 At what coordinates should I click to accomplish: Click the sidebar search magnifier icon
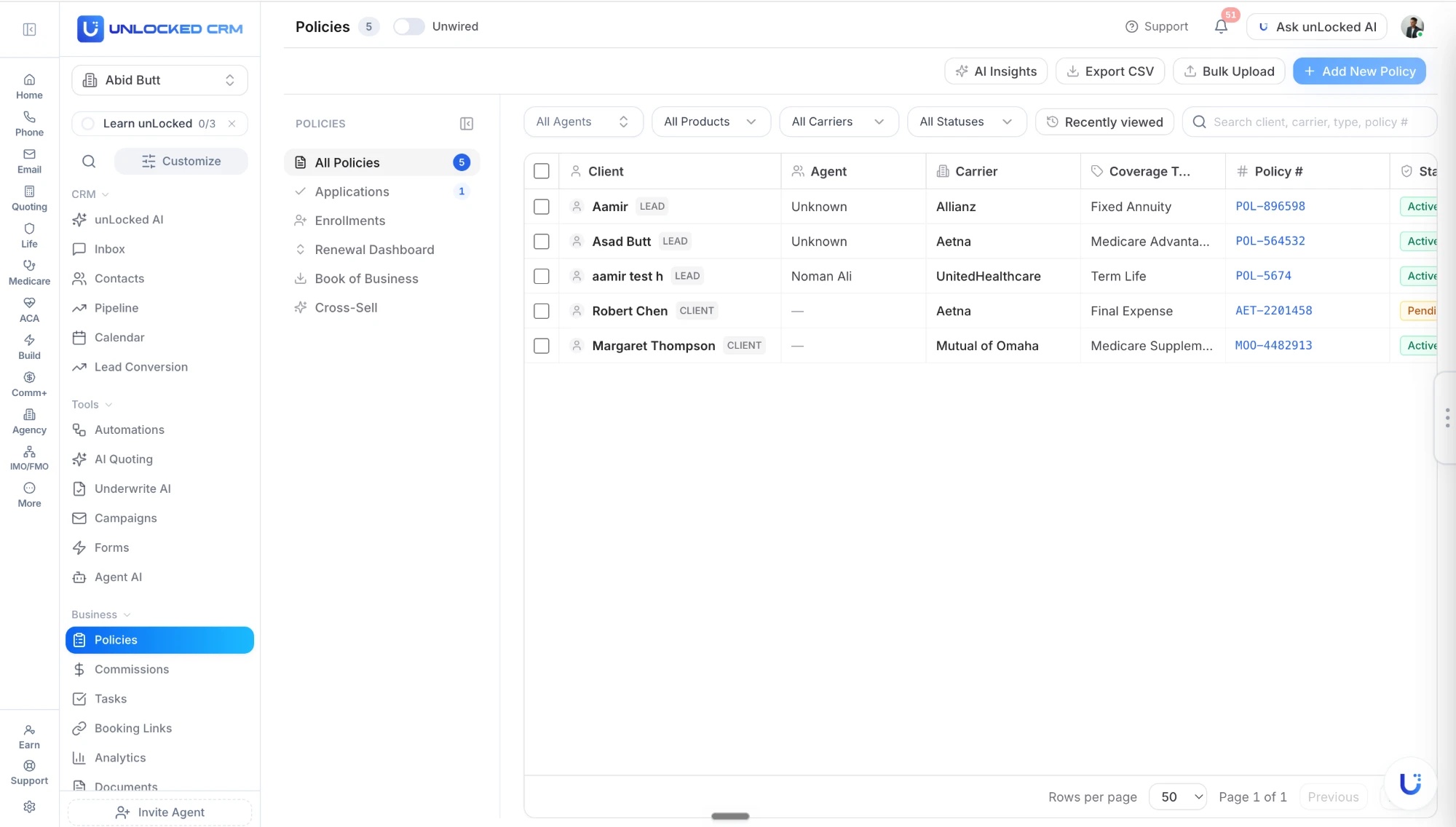tap(89, 161)
